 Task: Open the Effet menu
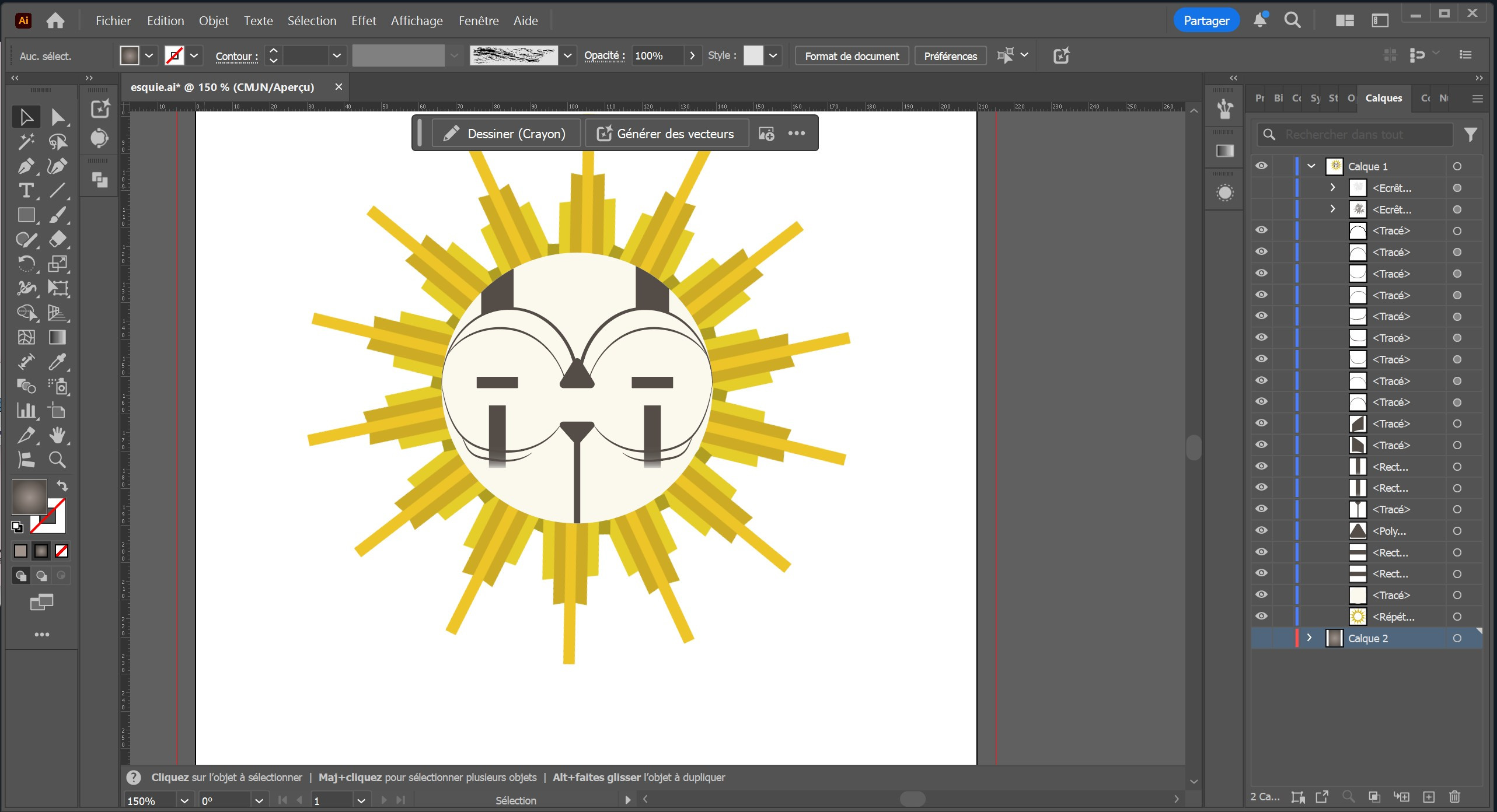(x=363, y=21)
